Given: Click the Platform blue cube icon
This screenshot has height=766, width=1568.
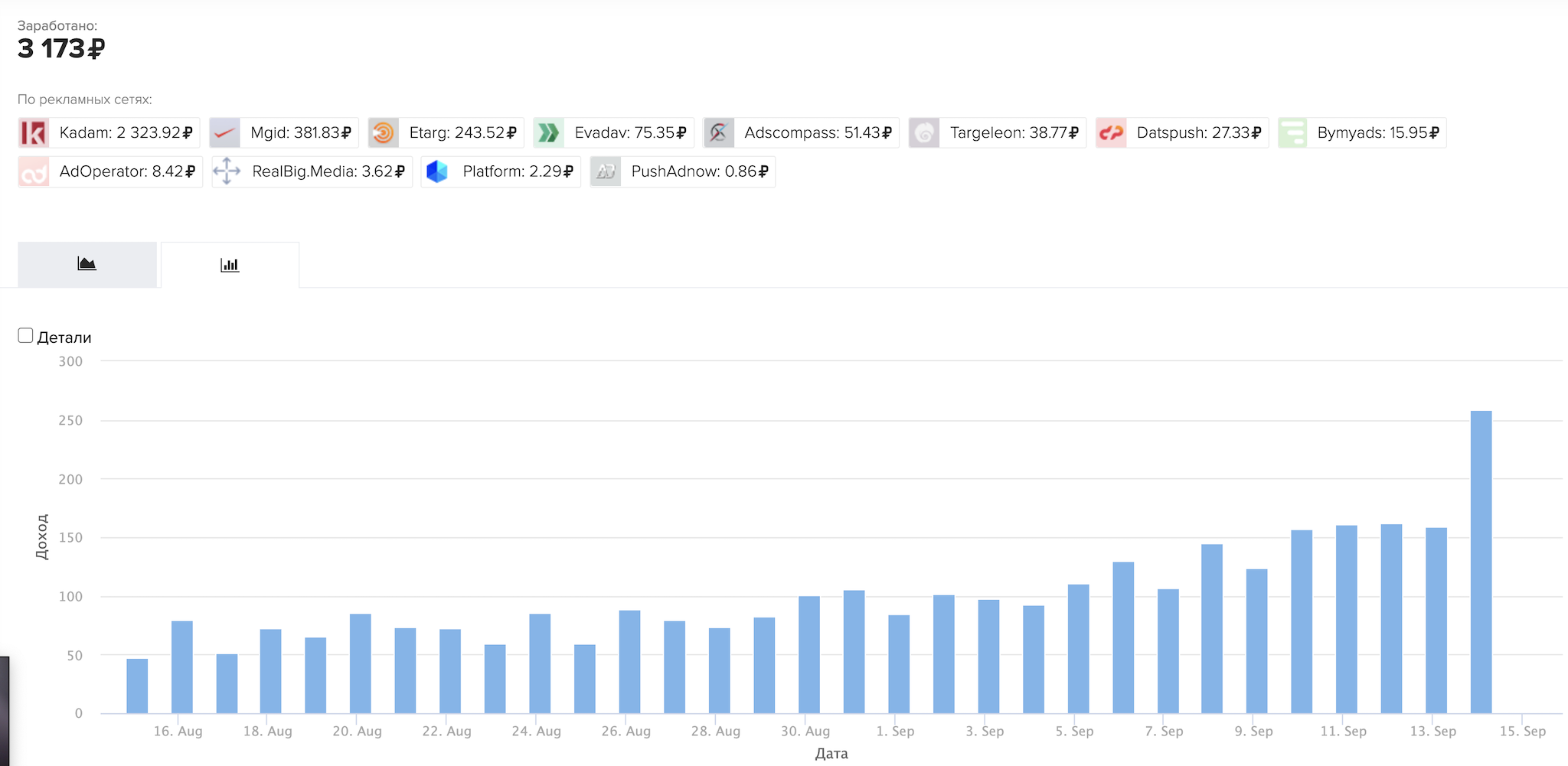Looking at the screenshot, I should point(437,171).
